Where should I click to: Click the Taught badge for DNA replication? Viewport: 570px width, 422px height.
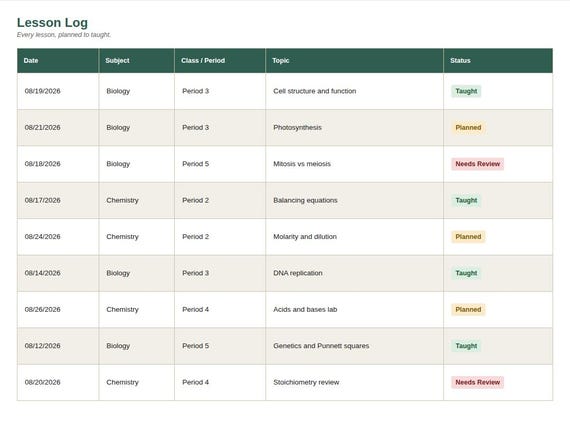[466, 273]
